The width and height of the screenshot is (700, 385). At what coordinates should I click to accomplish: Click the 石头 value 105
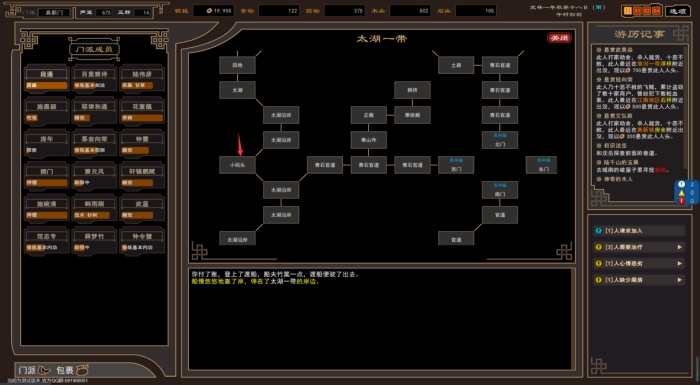click(476, 11)
